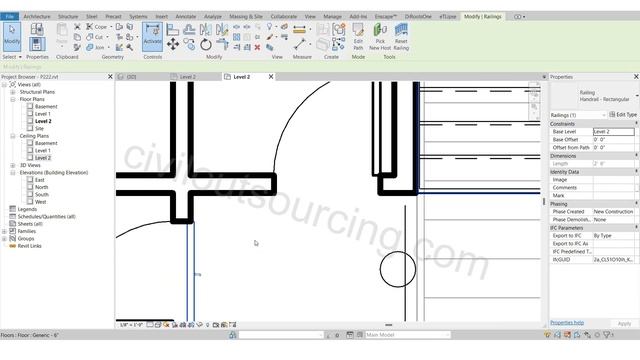This screenshot has height=360, width=640.
Task: Open the Railings (1) filter dropdown
Action: point(578,115)
